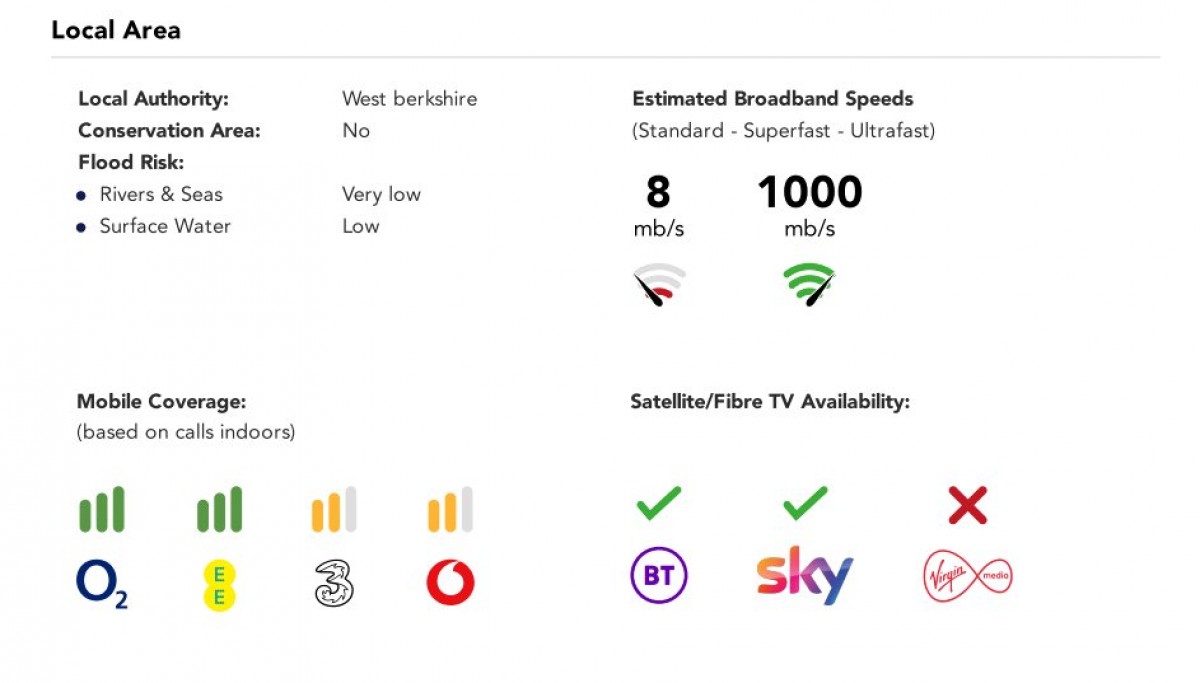Click the BT purple logo

point(659,576)
